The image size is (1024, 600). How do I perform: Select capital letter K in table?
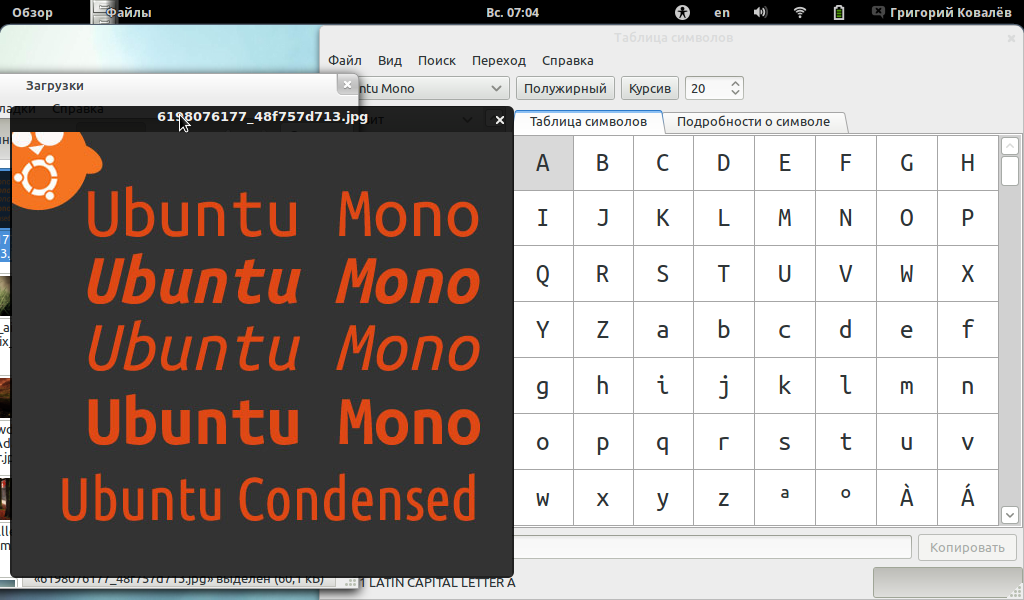point(663,218)
